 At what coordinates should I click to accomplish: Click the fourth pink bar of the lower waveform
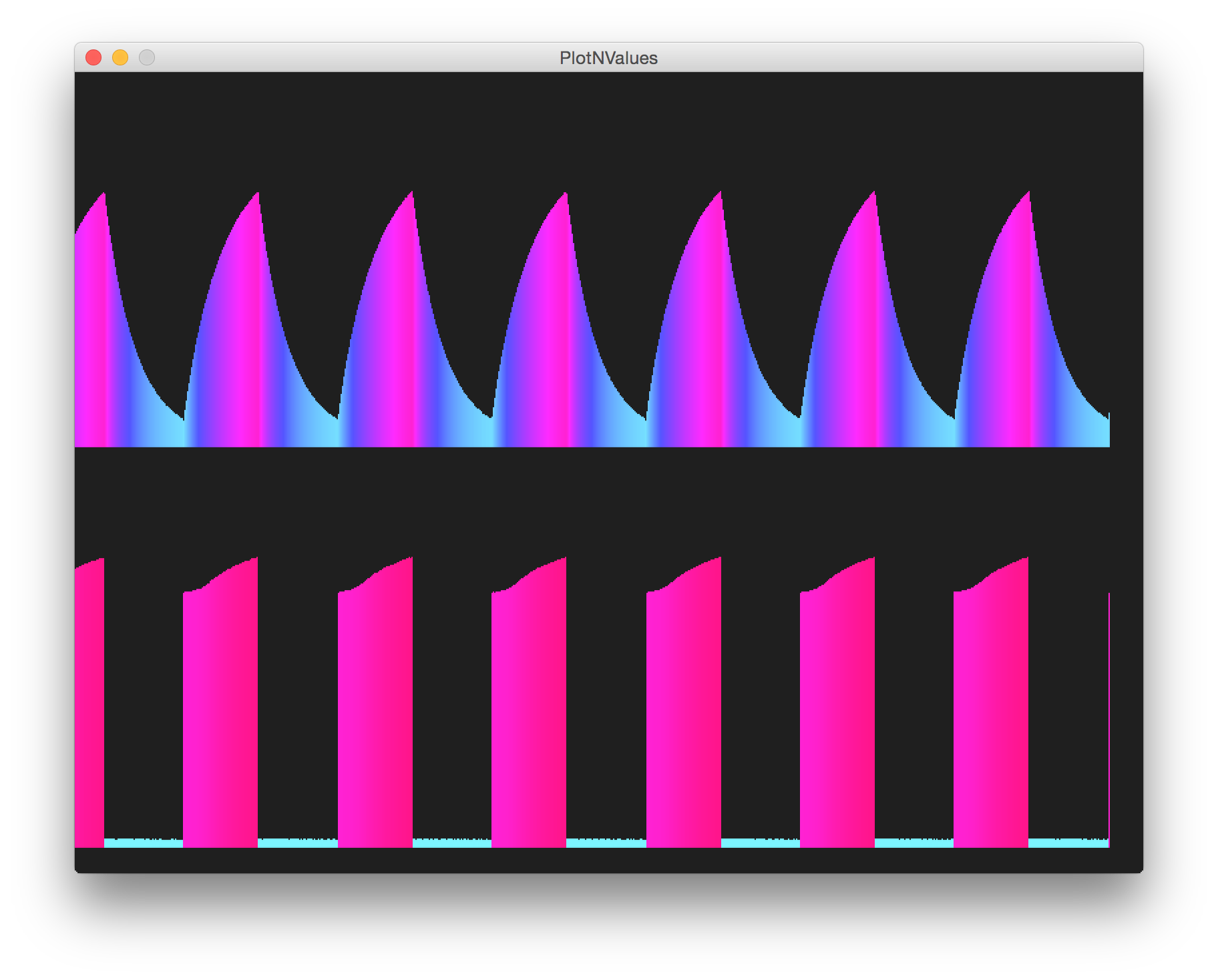[x=528, y=701]
